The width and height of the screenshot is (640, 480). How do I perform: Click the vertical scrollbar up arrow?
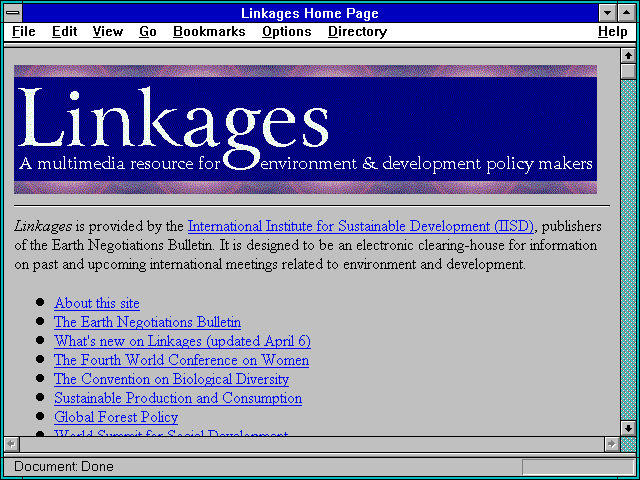[628, 56]
